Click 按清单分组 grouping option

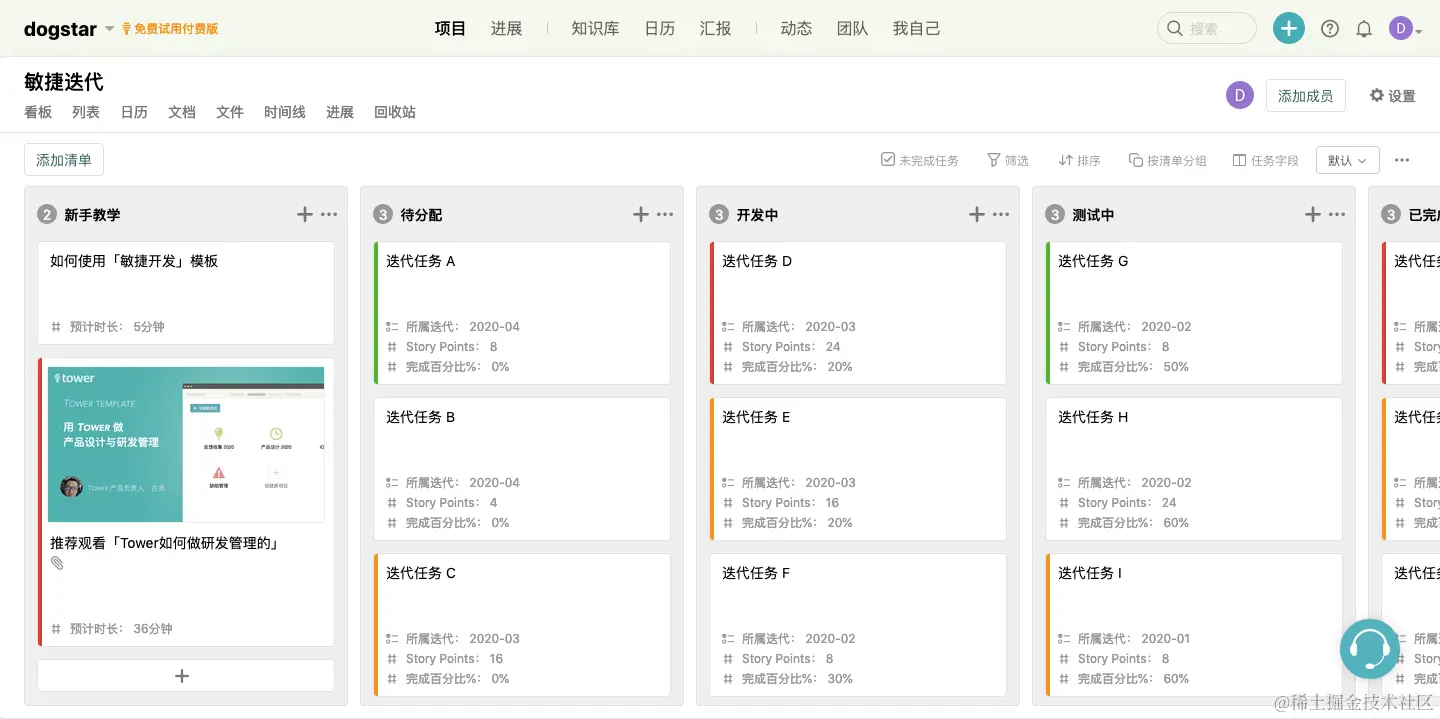click(x=1168, y=160)
